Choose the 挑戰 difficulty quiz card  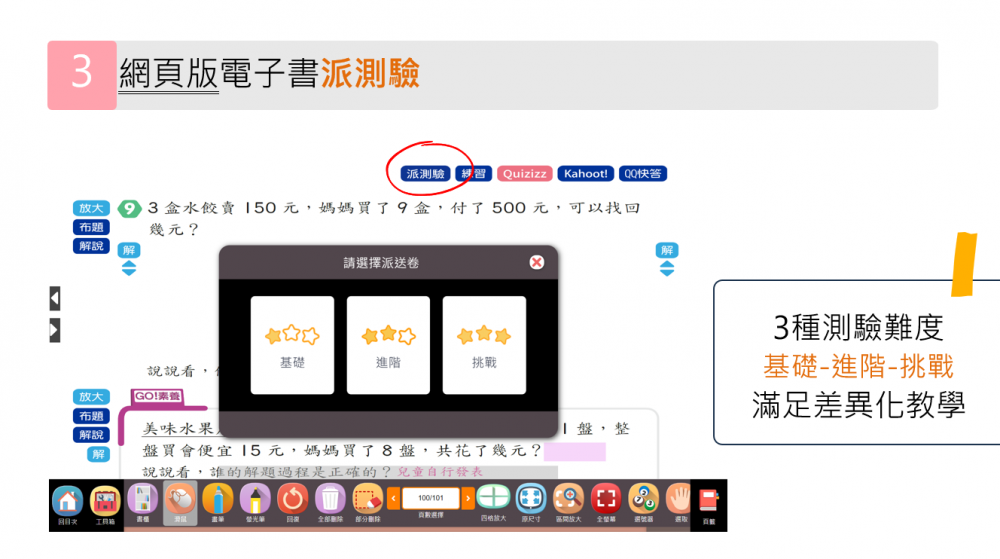coord(484,345)
